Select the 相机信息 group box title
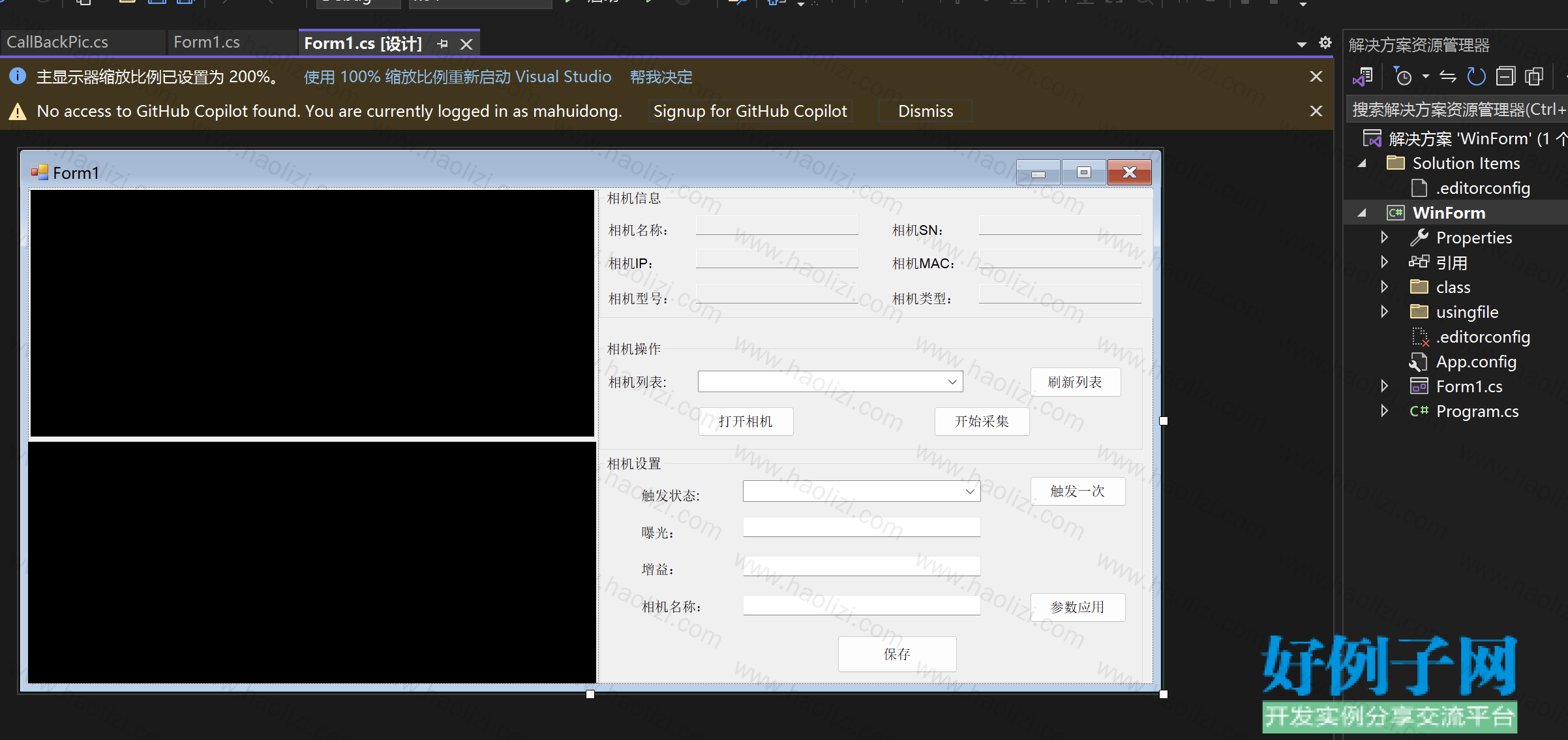Image resolution: width=1568 pixels, height=740 pixels. pyautogui.click(x=634, y=198)
